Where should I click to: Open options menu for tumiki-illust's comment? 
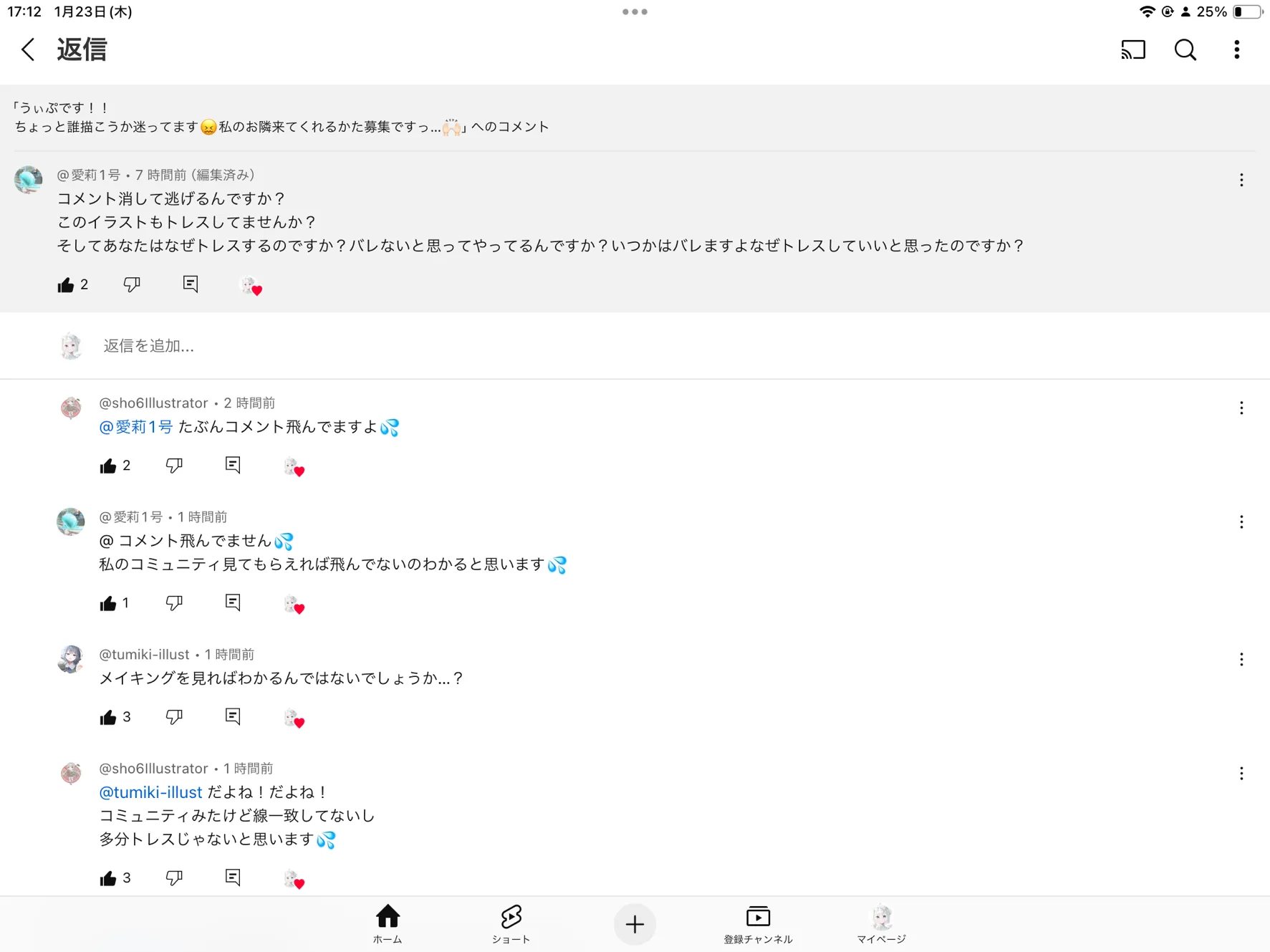coord(1241,660)
